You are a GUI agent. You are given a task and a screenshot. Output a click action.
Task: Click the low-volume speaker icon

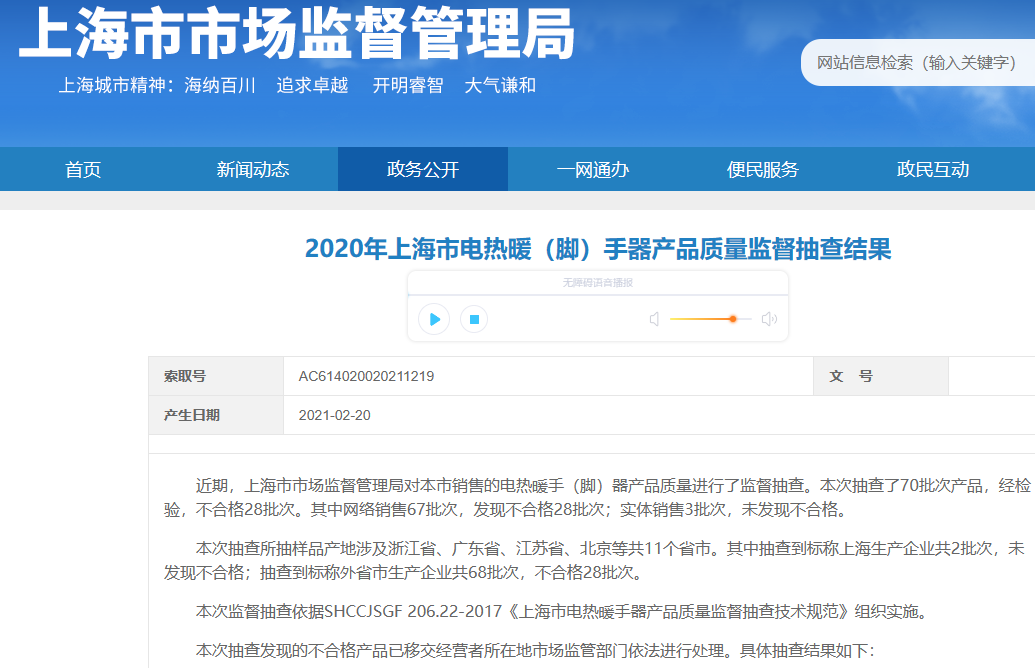pyautogui.click(x=654, y=319)
